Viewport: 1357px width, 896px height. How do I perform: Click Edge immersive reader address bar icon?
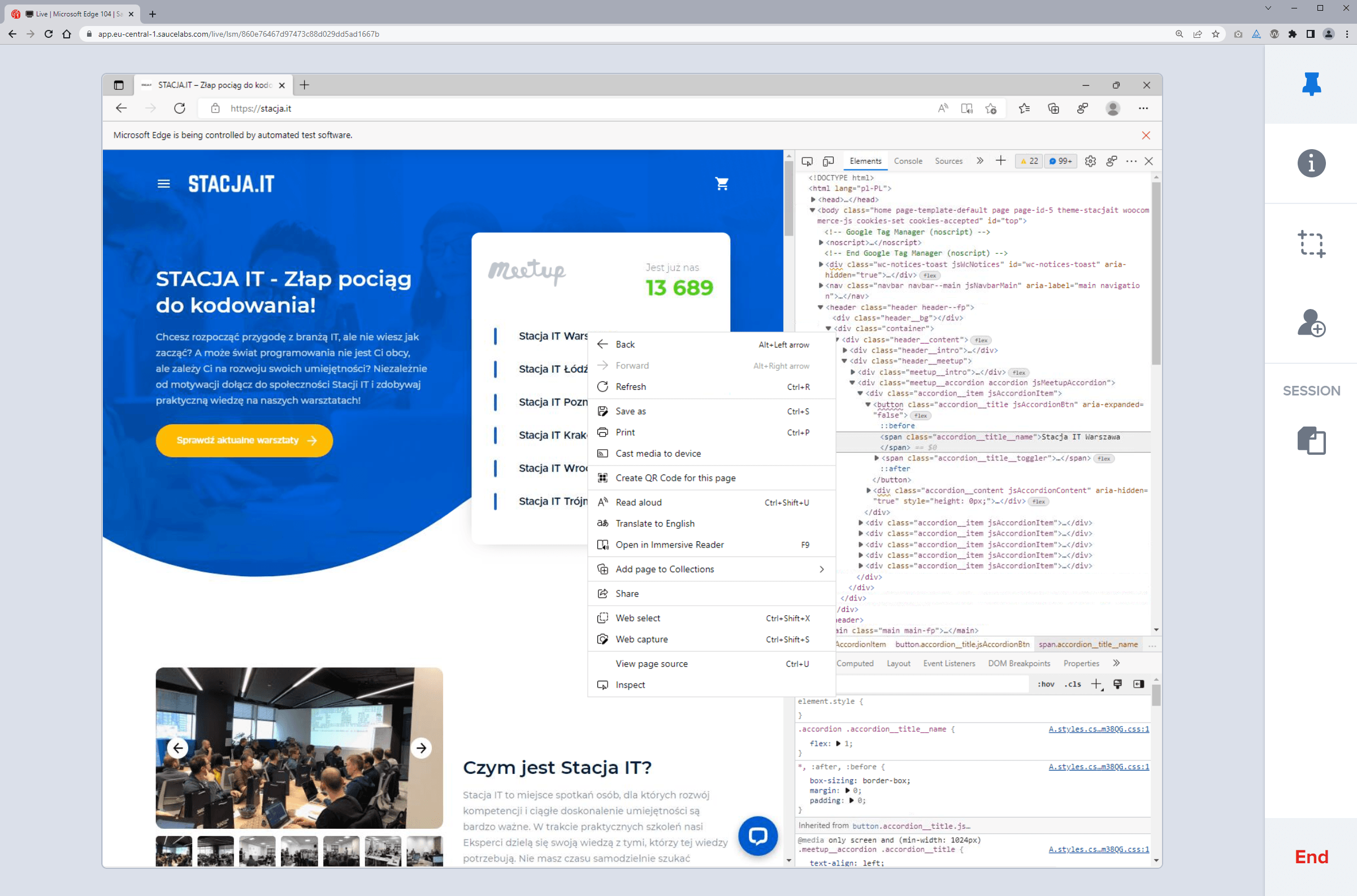(966, 108)
